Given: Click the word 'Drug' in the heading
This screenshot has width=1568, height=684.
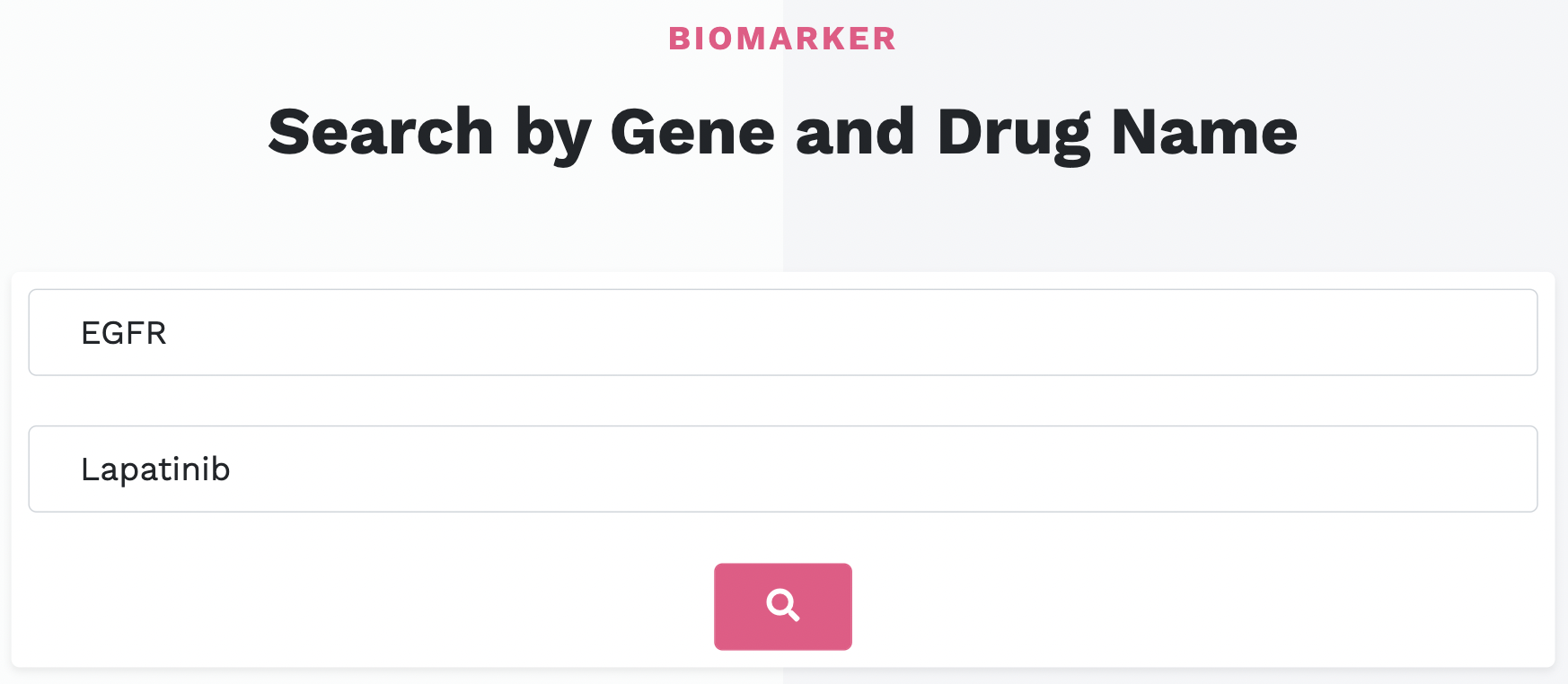Looking at the screenshot, I should tap(1013, 132).
